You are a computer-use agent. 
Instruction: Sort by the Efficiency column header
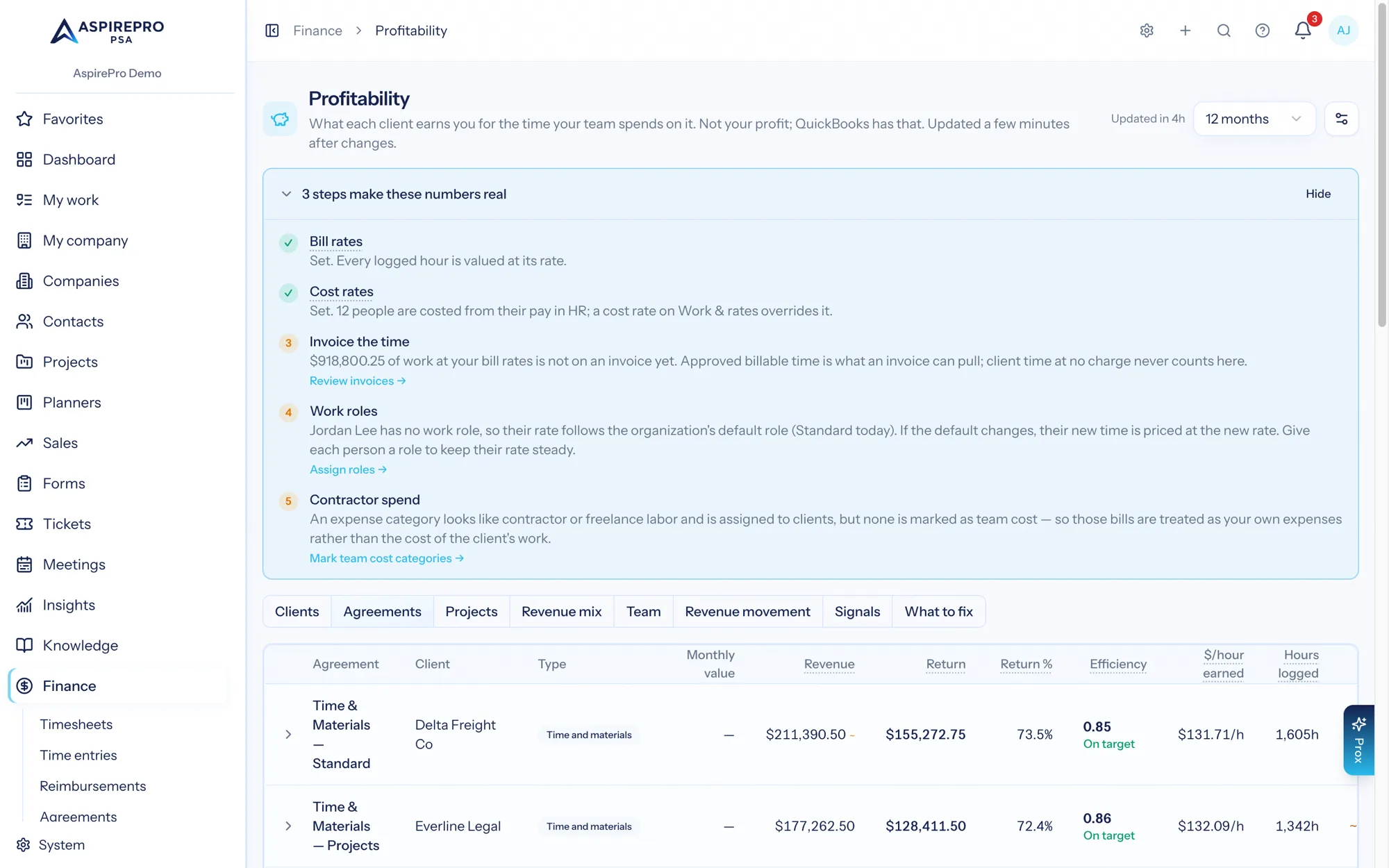coord(1117,665)
